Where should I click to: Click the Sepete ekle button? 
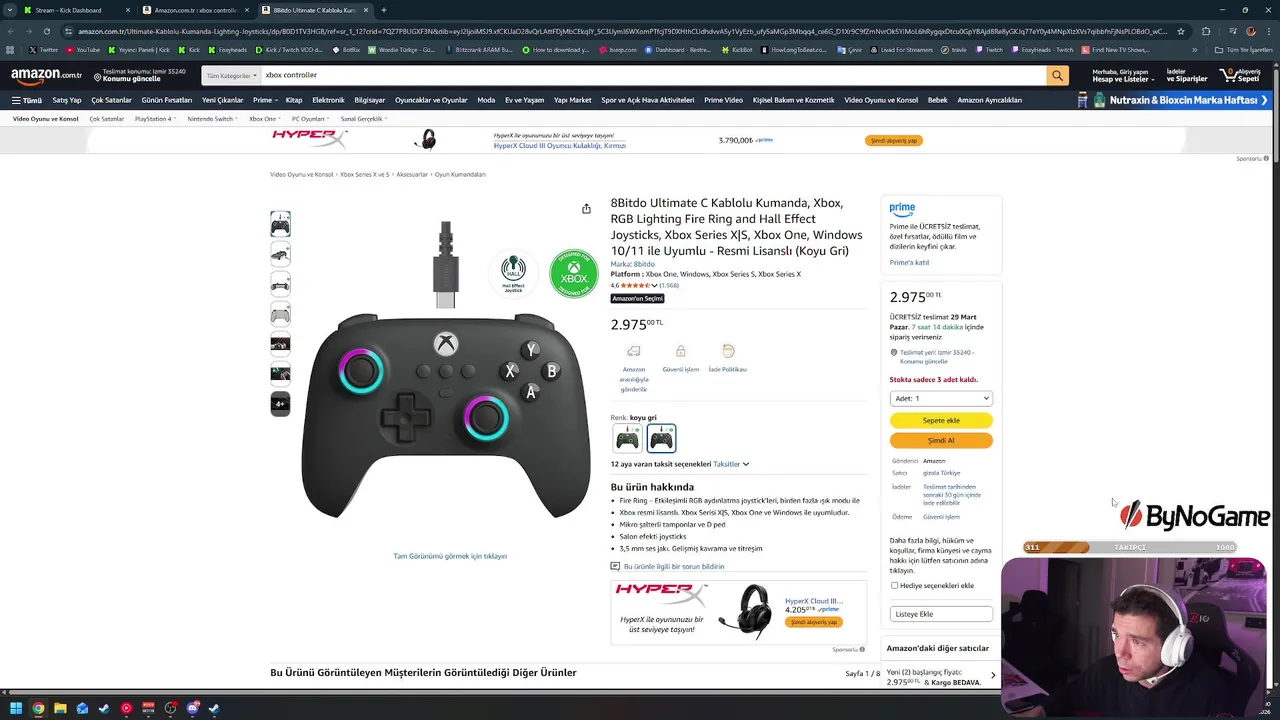pos(941,420)
